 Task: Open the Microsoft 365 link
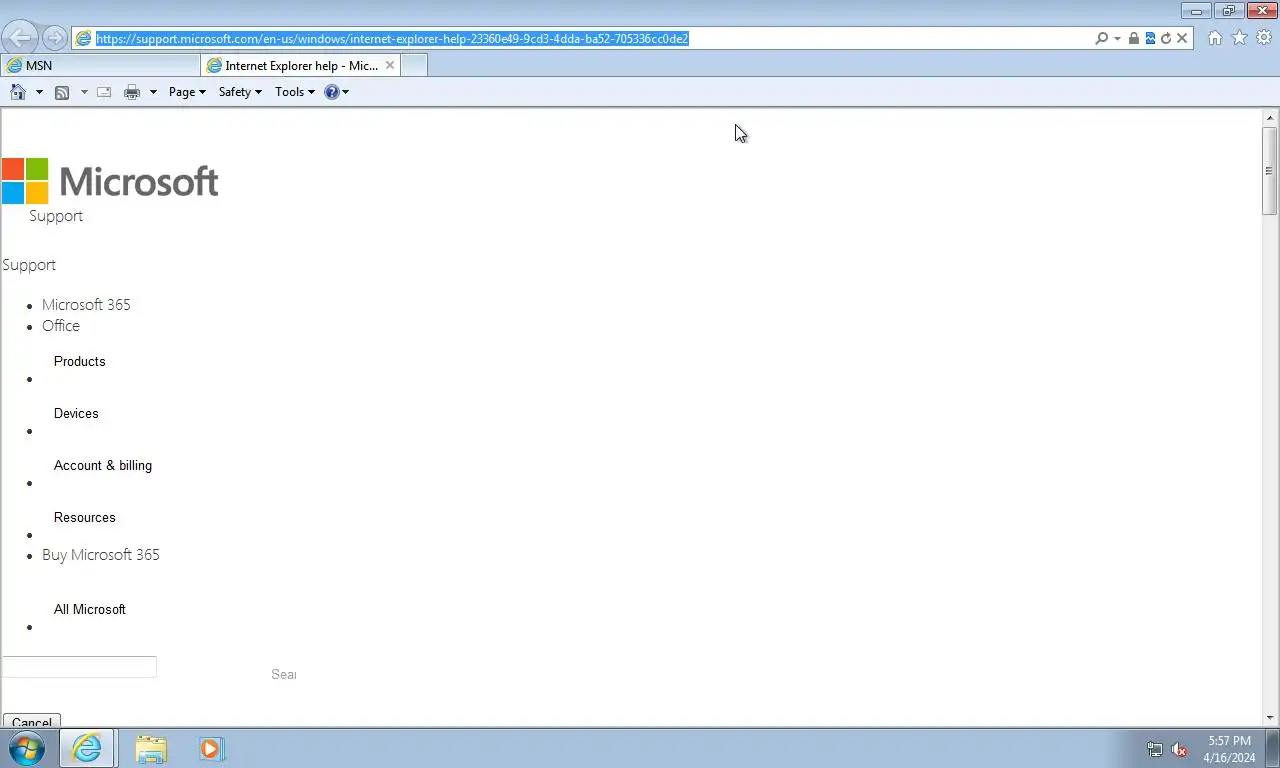[86, 305]
